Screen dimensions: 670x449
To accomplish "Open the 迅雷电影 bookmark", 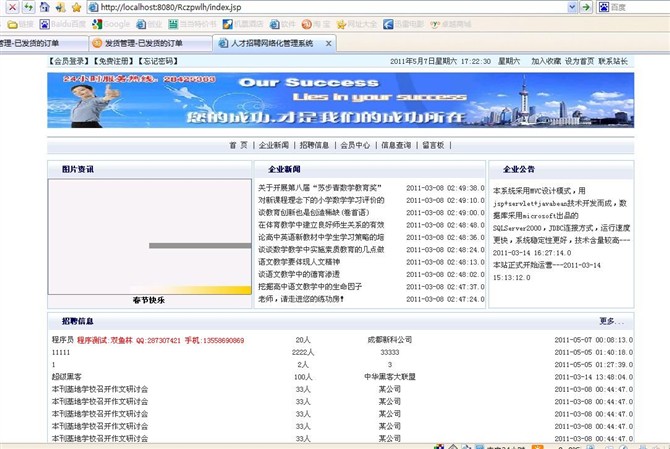I will pyautogui.click(x=403, y=24).
